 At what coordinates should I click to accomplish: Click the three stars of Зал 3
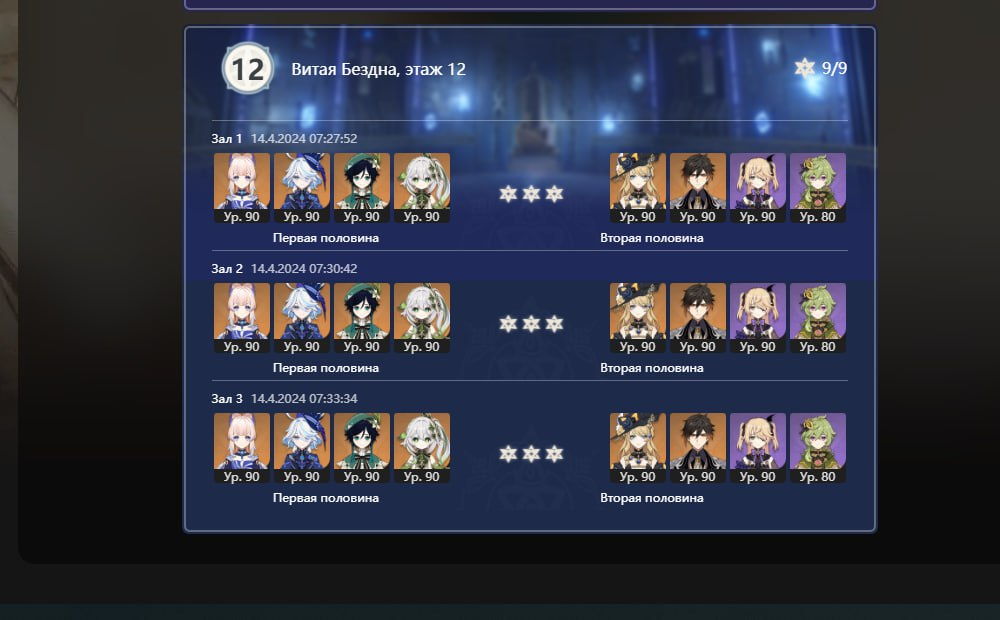point(531,454)
